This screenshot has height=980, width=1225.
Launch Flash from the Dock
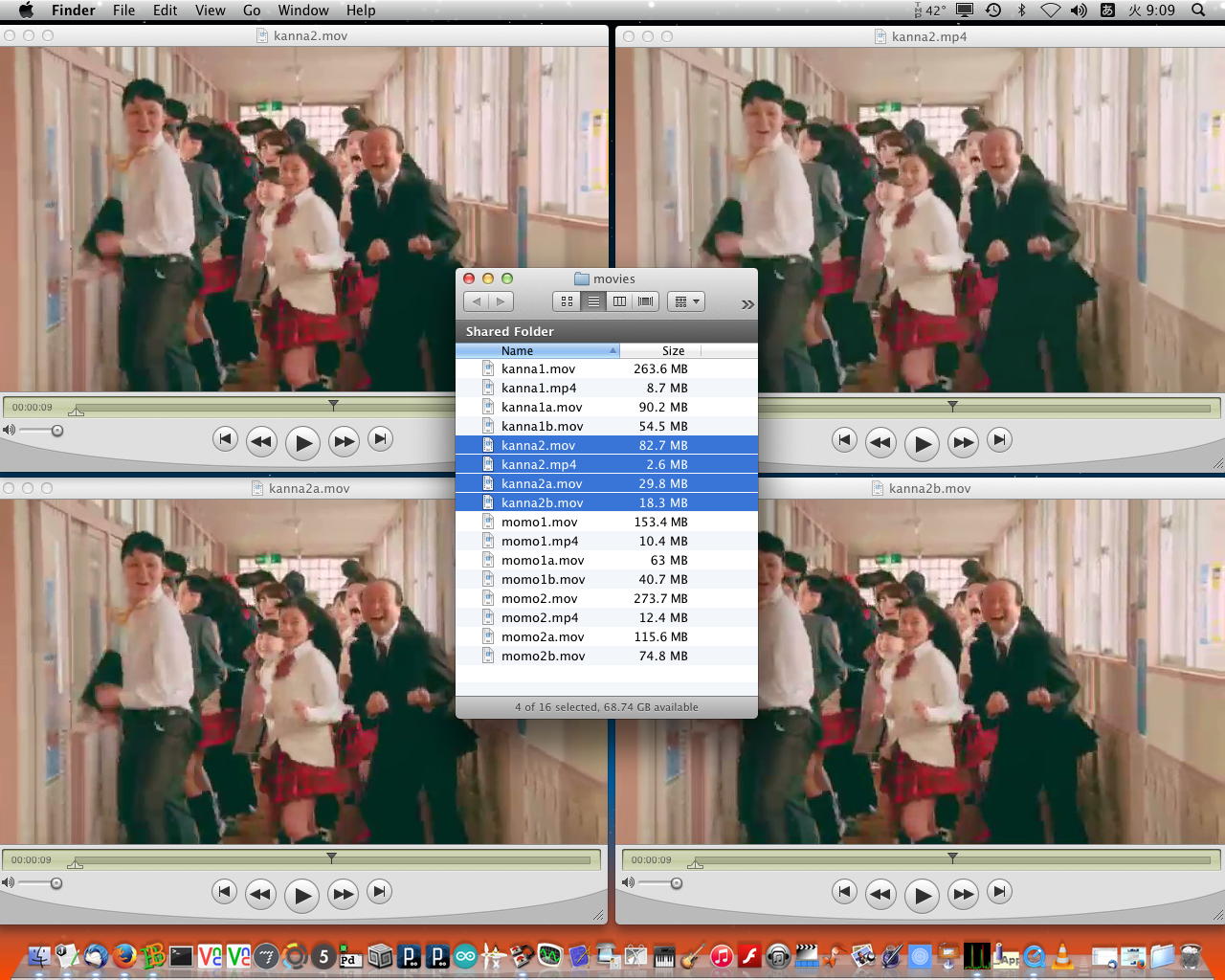[750, 955]
